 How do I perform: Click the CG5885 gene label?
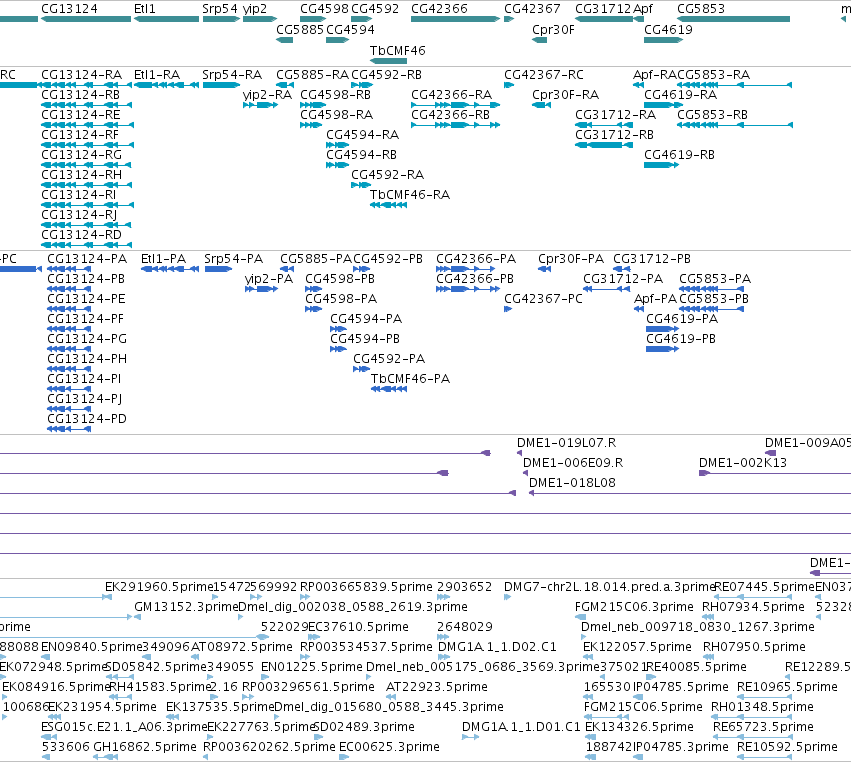click(x=300, y=30)
